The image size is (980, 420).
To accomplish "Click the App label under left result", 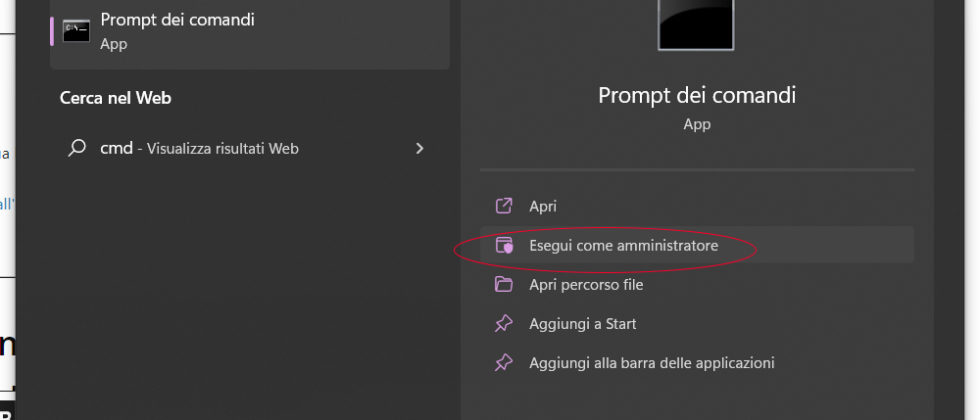I will pos(113,44).
